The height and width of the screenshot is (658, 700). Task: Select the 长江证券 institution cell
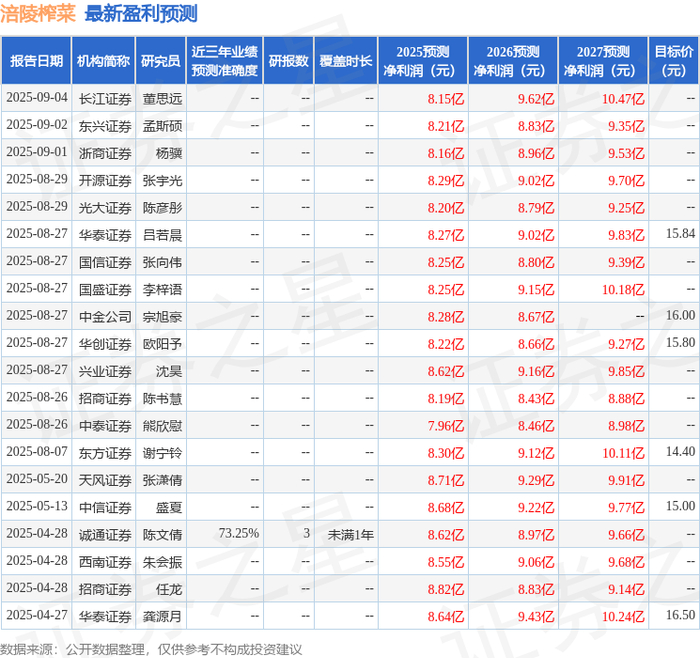105,99
